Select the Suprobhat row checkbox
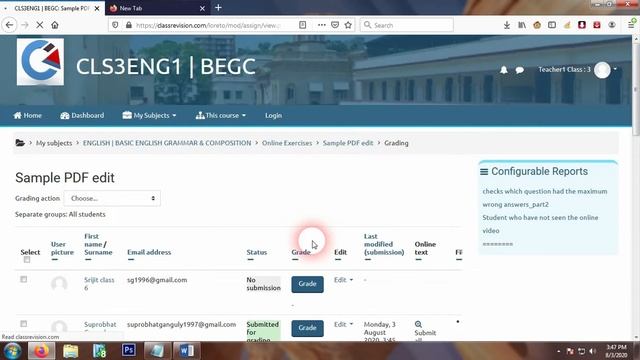 tap(24, 324)
